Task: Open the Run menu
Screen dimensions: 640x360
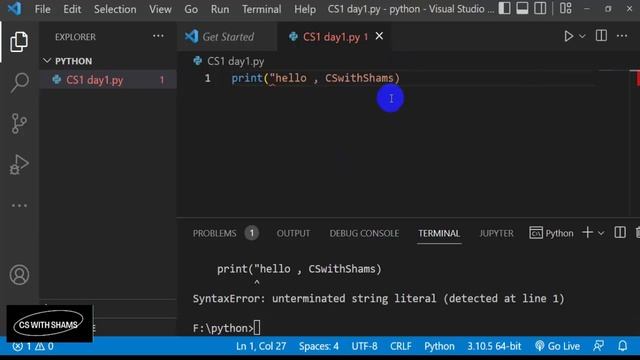Action: click(x=220, y=9)
